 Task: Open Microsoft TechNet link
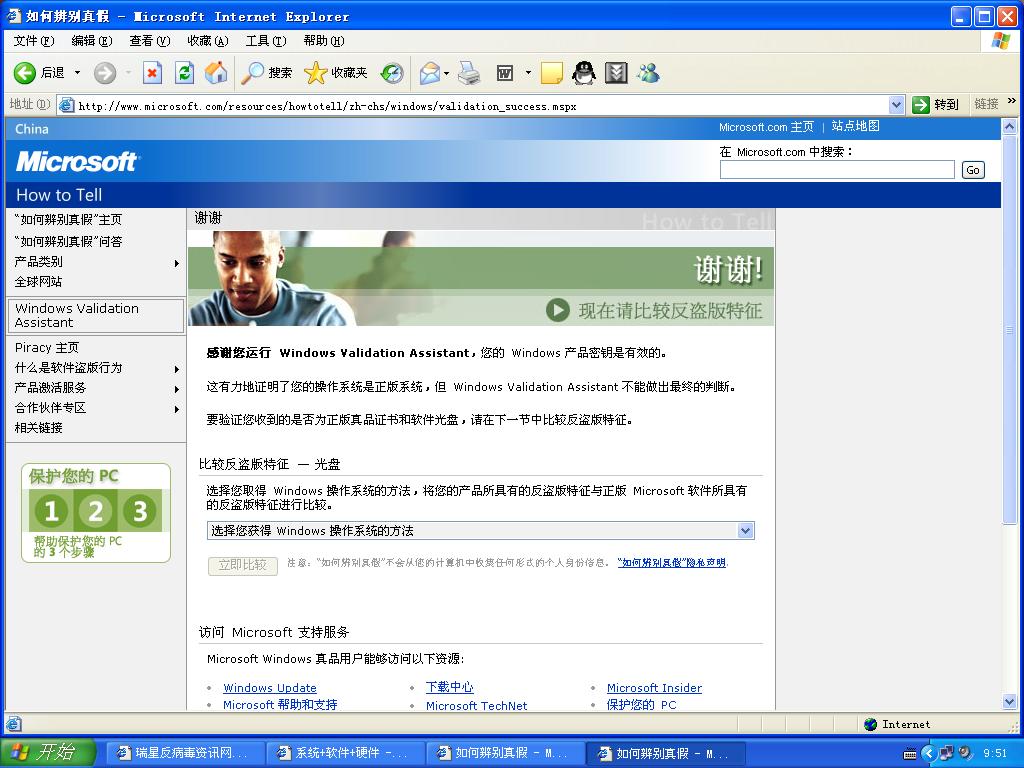point(477,705)
